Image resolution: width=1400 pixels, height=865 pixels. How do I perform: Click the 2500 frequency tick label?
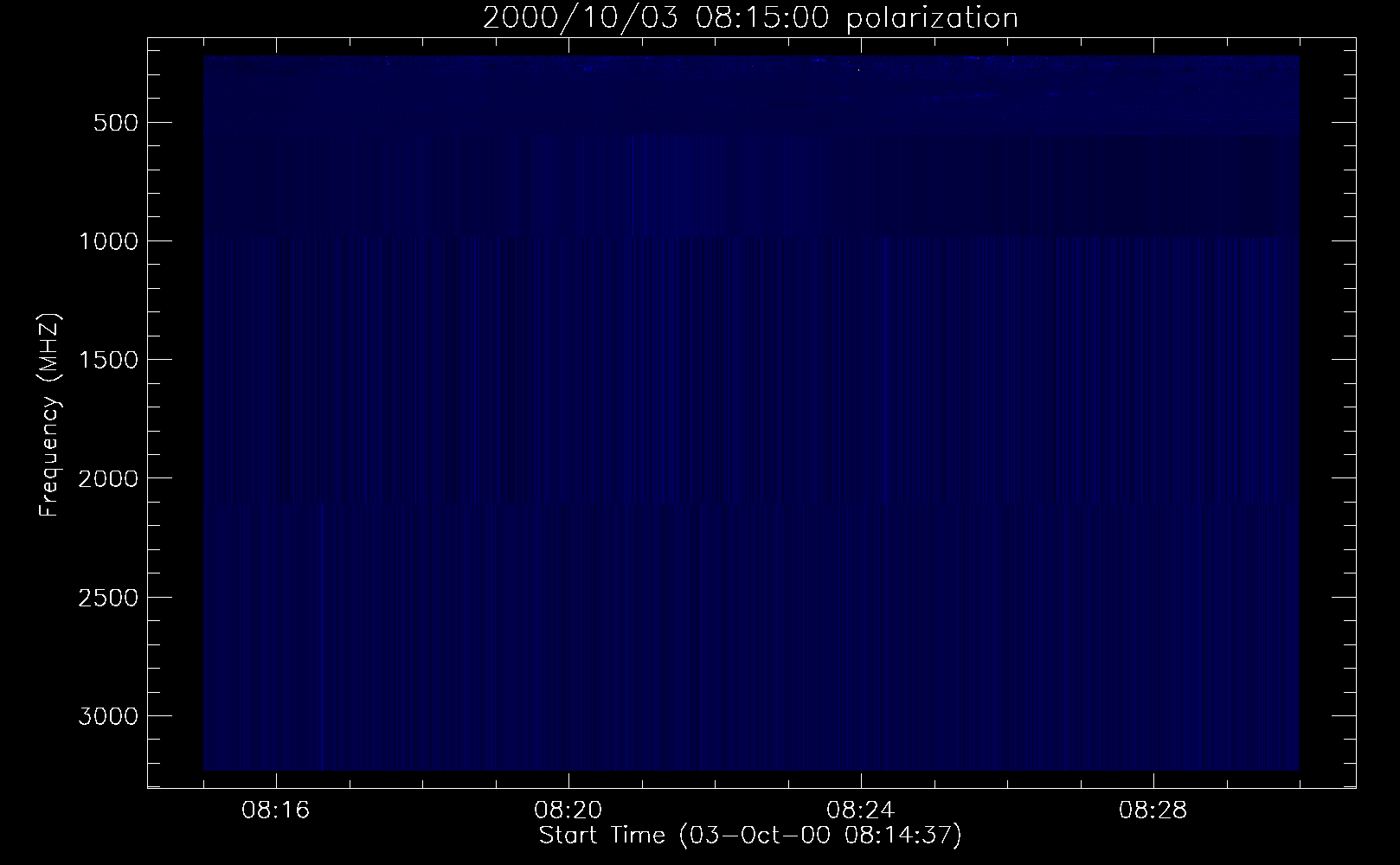click(x=108, y=598)
